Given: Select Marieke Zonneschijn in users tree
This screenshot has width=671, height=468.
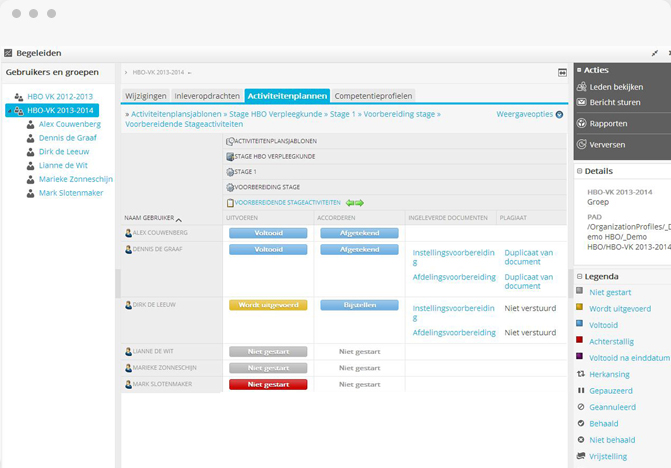Looking at the screenshot, I should tap(76, 179).
